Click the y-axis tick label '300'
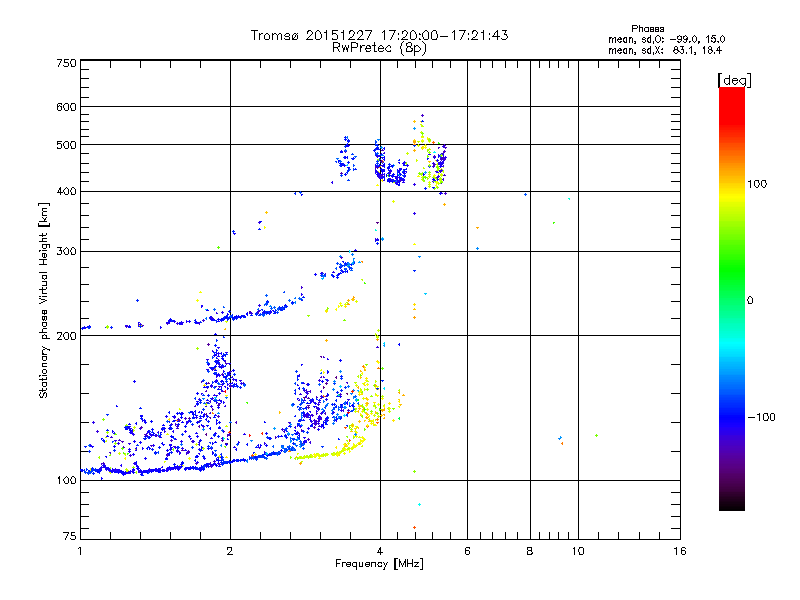This screenshot has width=800, height=600. 66,251
